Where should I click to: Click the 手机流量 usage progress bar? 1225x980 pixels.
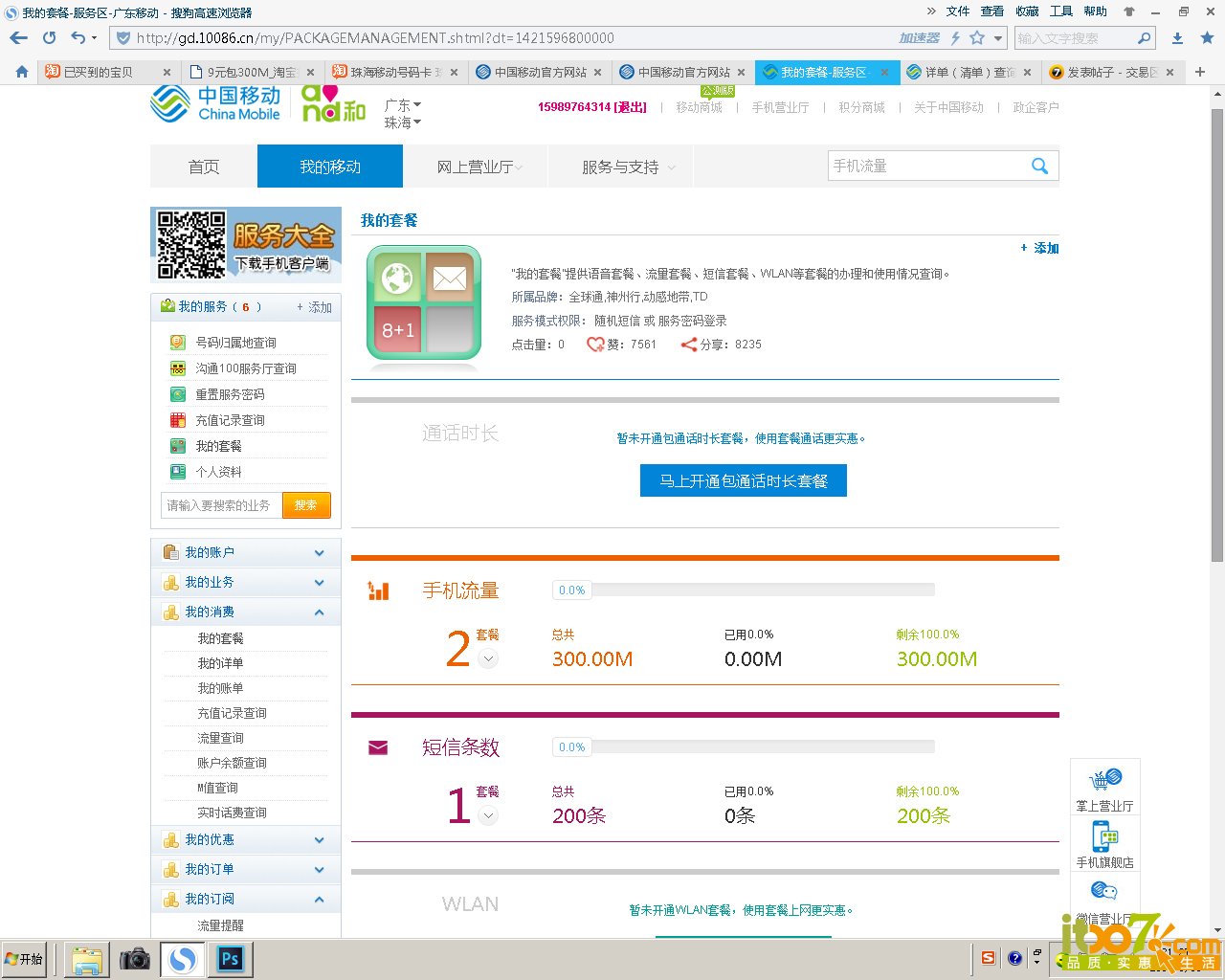pyautogui.click(x=744, y=590)
